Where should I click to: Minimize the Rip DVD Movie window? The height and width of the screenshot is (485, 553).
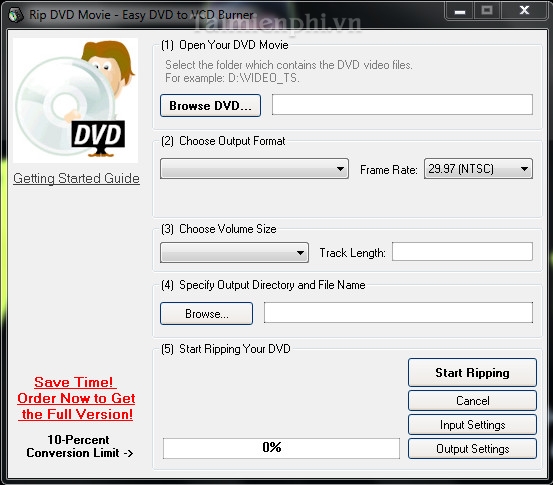(460, 11)
